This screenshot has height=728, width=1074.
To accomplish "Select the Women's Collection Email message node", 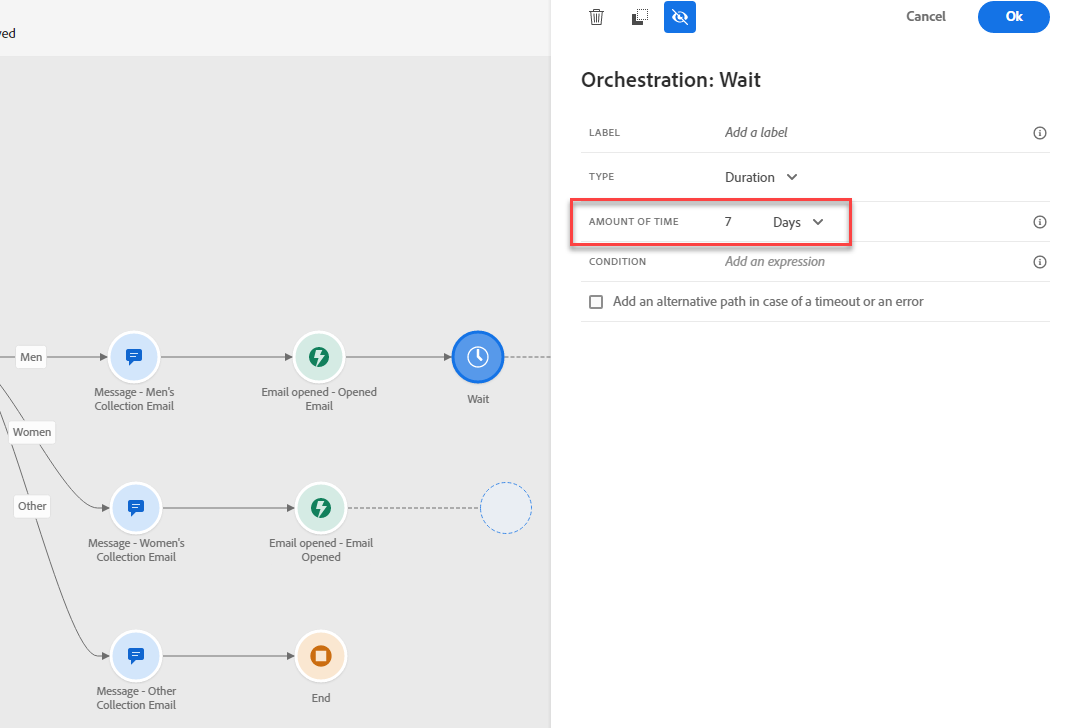I will [x=136, y=507].
